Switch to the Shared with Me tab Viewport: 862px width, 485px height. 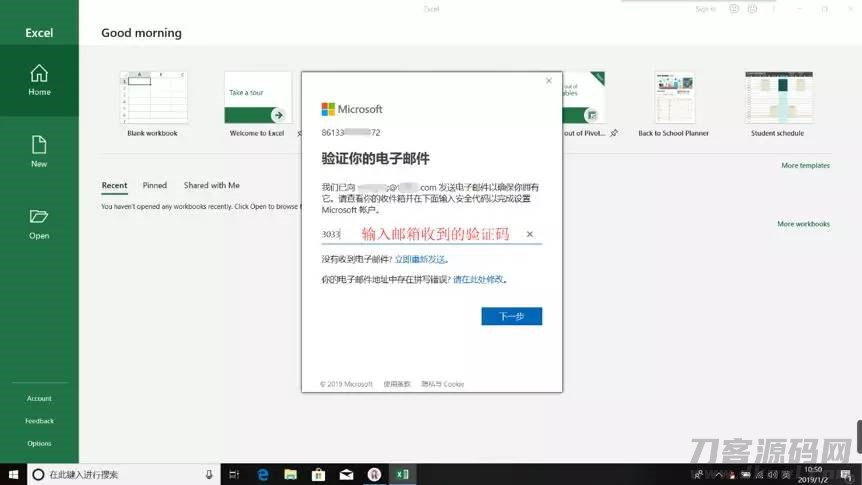tap(212, 185)
